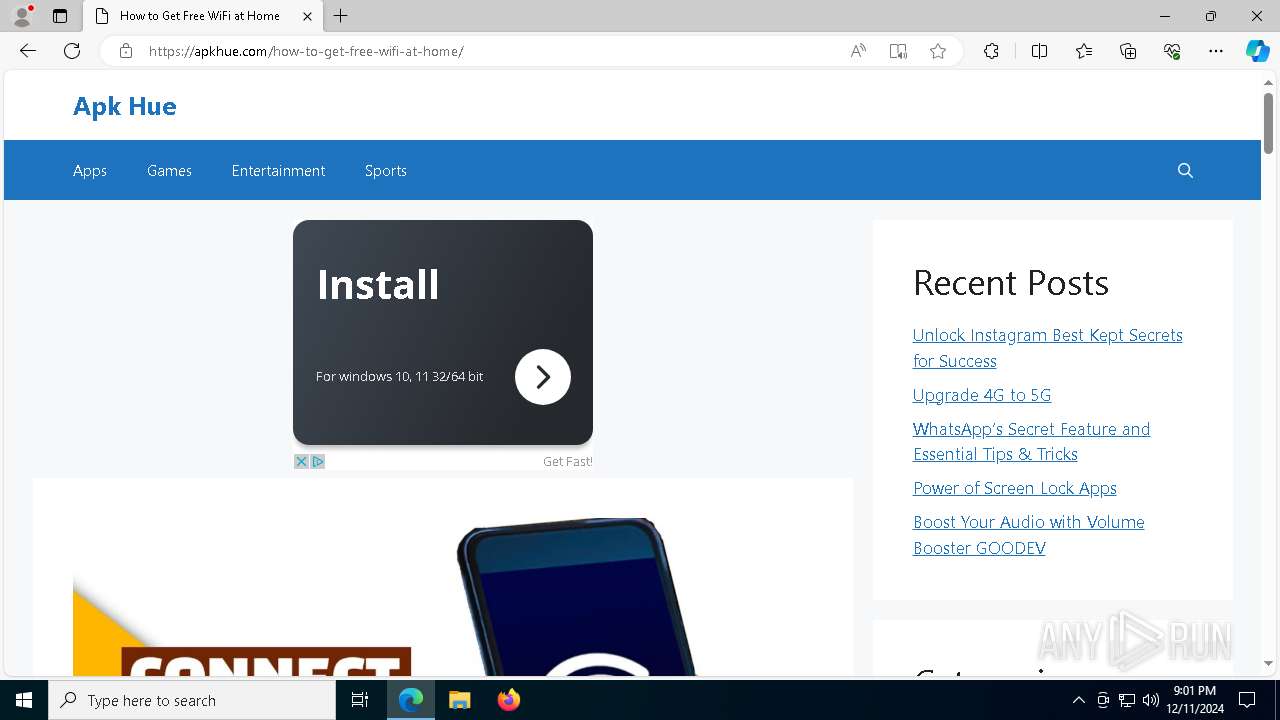Open the browser profile icon

(x=22, y=16)
